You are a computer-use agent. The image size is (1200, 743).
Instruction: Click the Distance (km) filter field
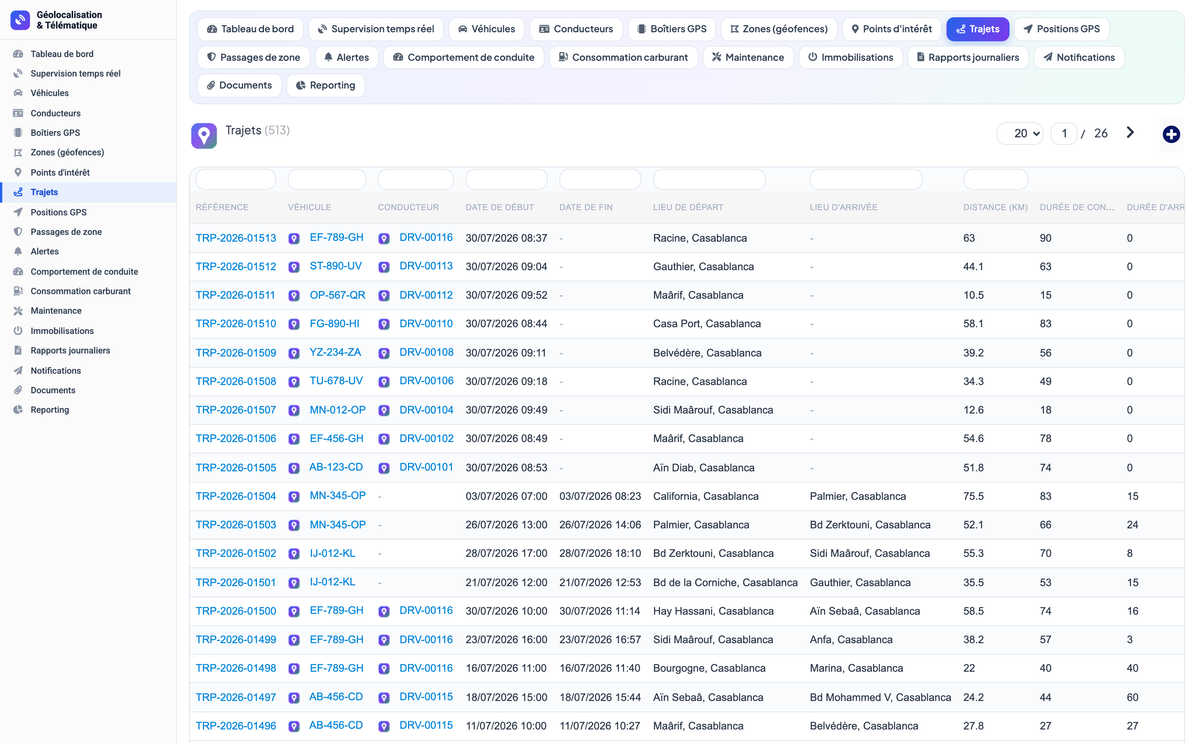click(x=995, y=179)
